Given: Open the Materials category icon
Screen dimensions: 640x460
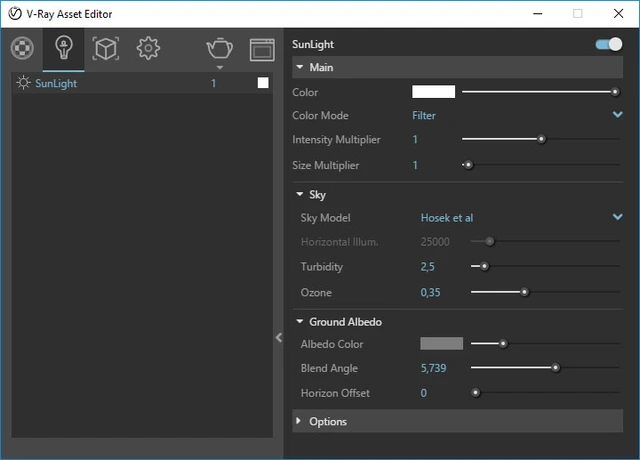Looking at the screenshot, I should (x=22, y=49).
